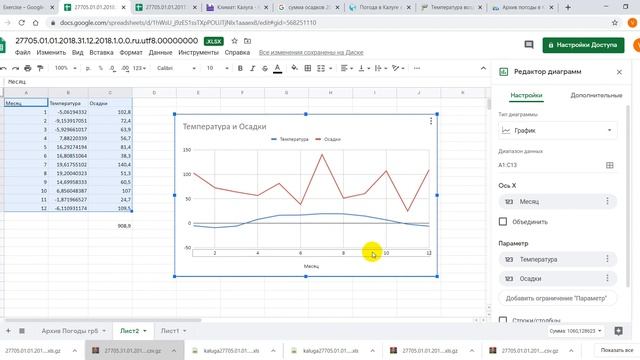Open the Calibri font dropdown
Image resolution: width=640 pixels, height=360 pixels.
(x=176, y=68)
